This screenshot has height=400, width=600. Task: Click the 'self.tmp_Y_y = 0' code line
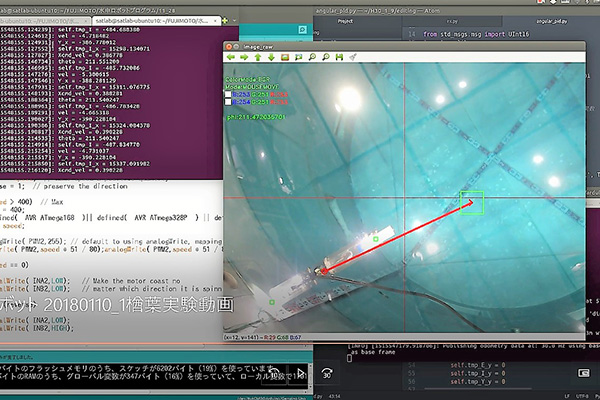[478, 382]
